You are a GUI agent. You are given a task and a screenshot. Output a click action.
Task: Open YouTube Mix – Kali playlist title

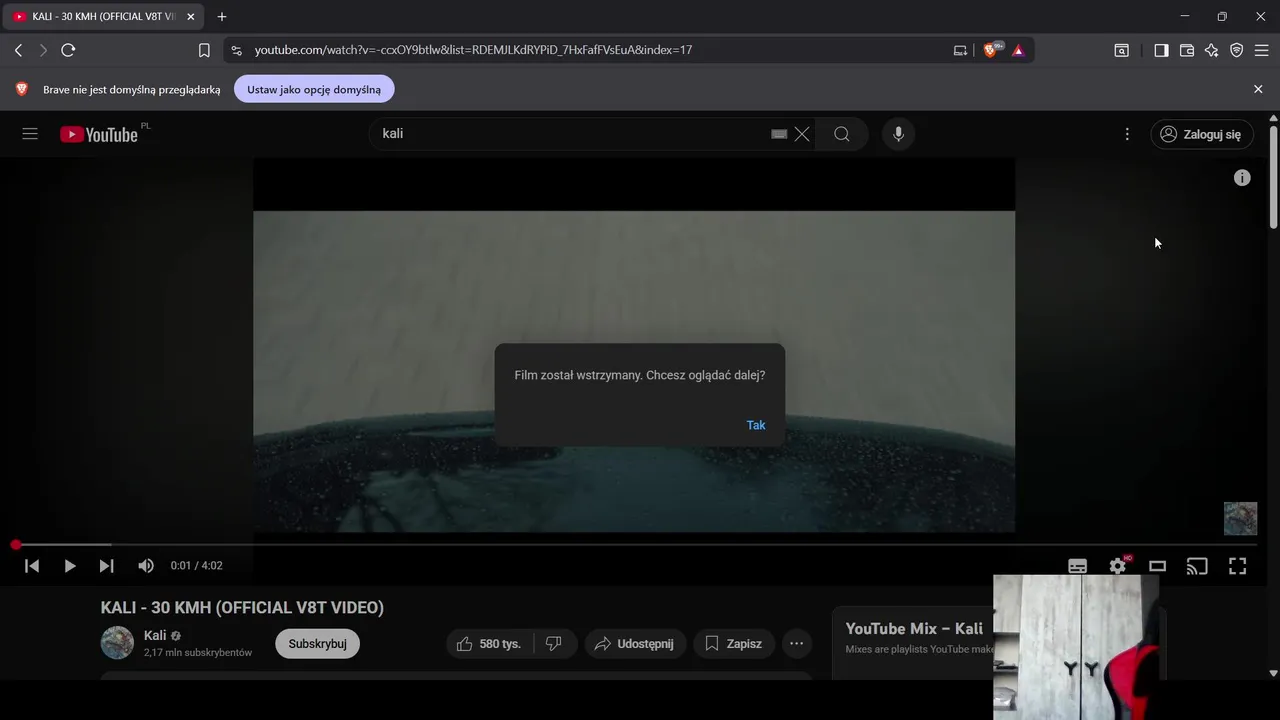[x=914, y=629]
